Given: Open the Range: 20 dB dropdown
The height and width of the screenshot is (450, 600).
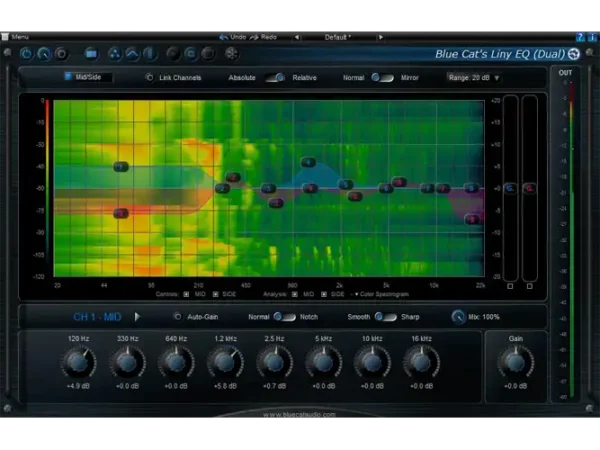Looking at the screenshot, I should click(x=474, y=78).
